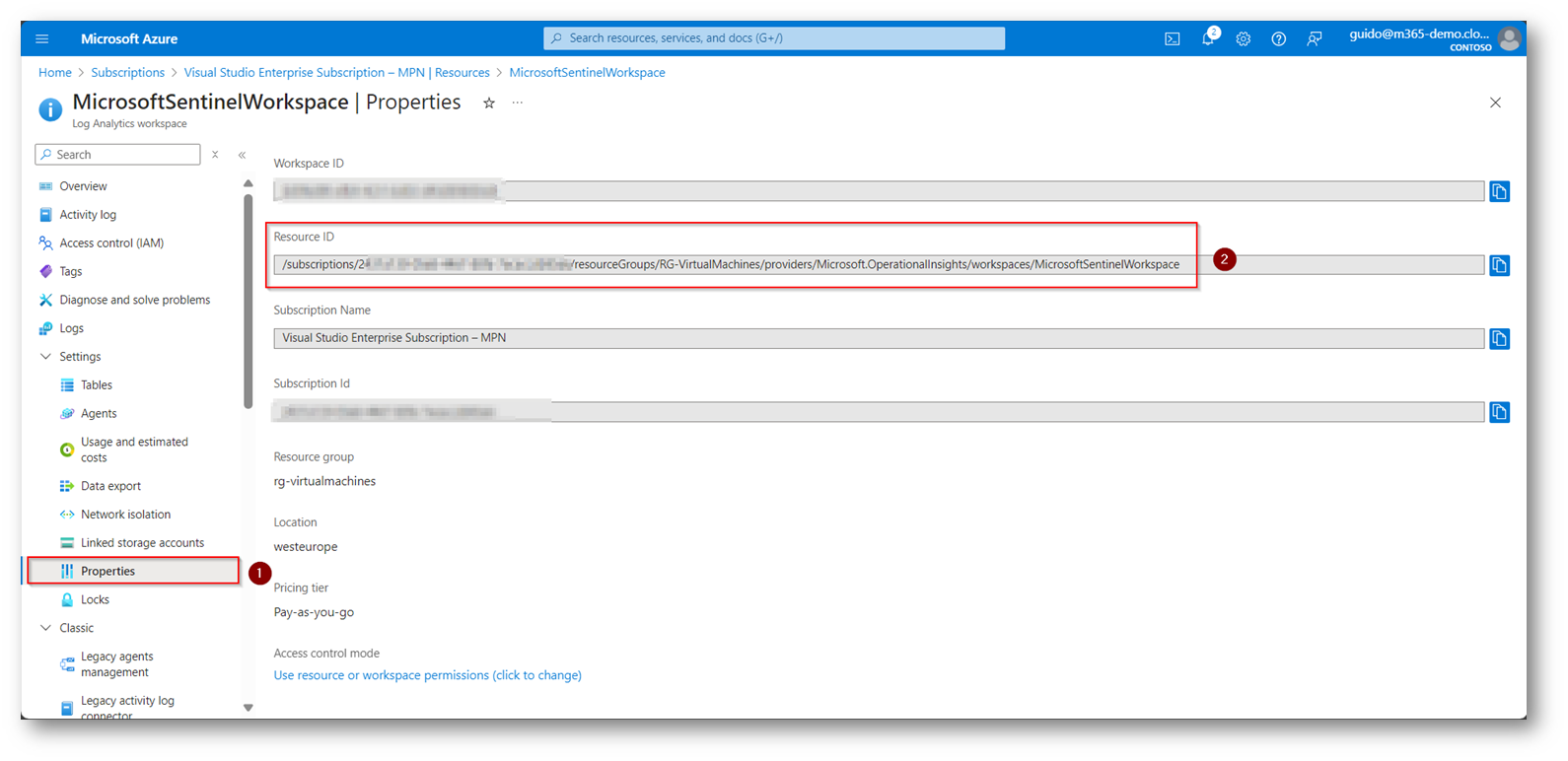Open the feedback icon in header

(x=1315, y=38)
